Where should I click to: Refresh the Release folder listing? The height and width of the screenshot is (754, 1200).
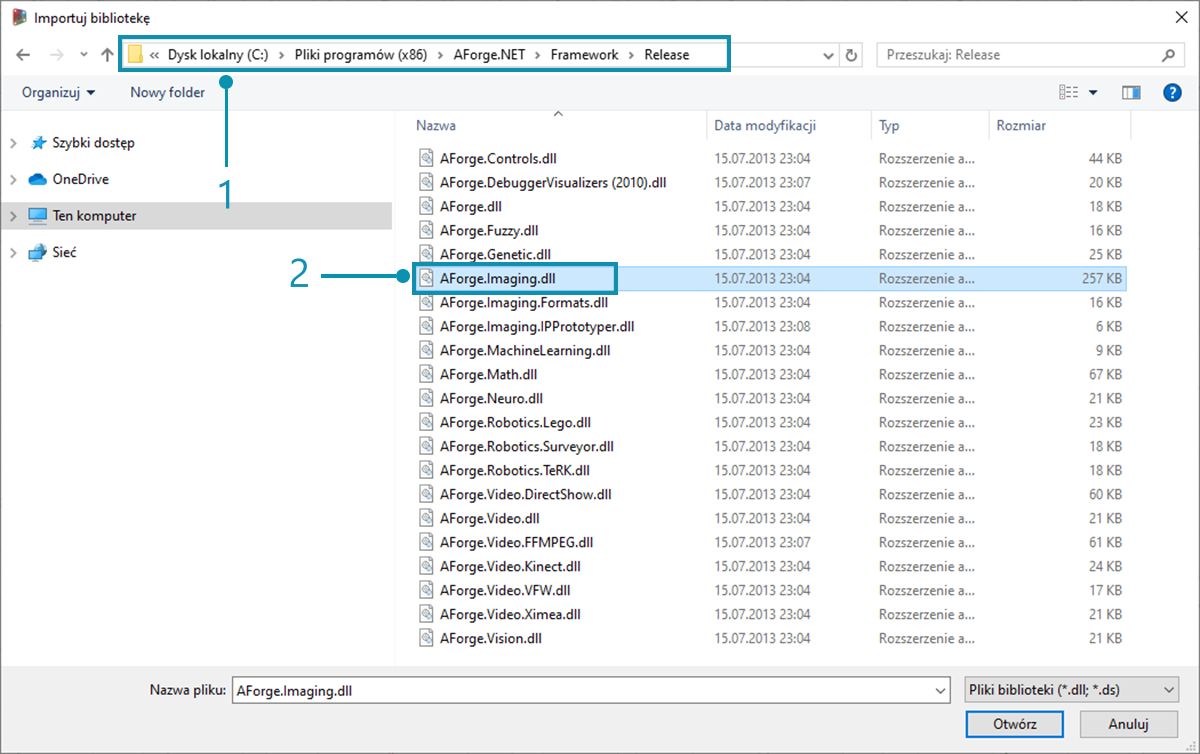pyautogui.click(x=852, y=55)
